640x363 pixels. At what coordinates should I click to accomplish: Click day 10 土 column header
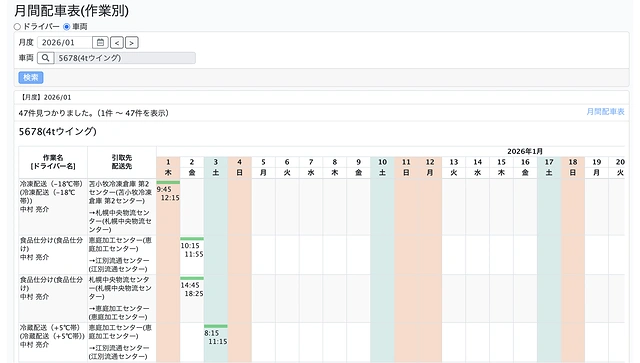click(x=382, y=167)
